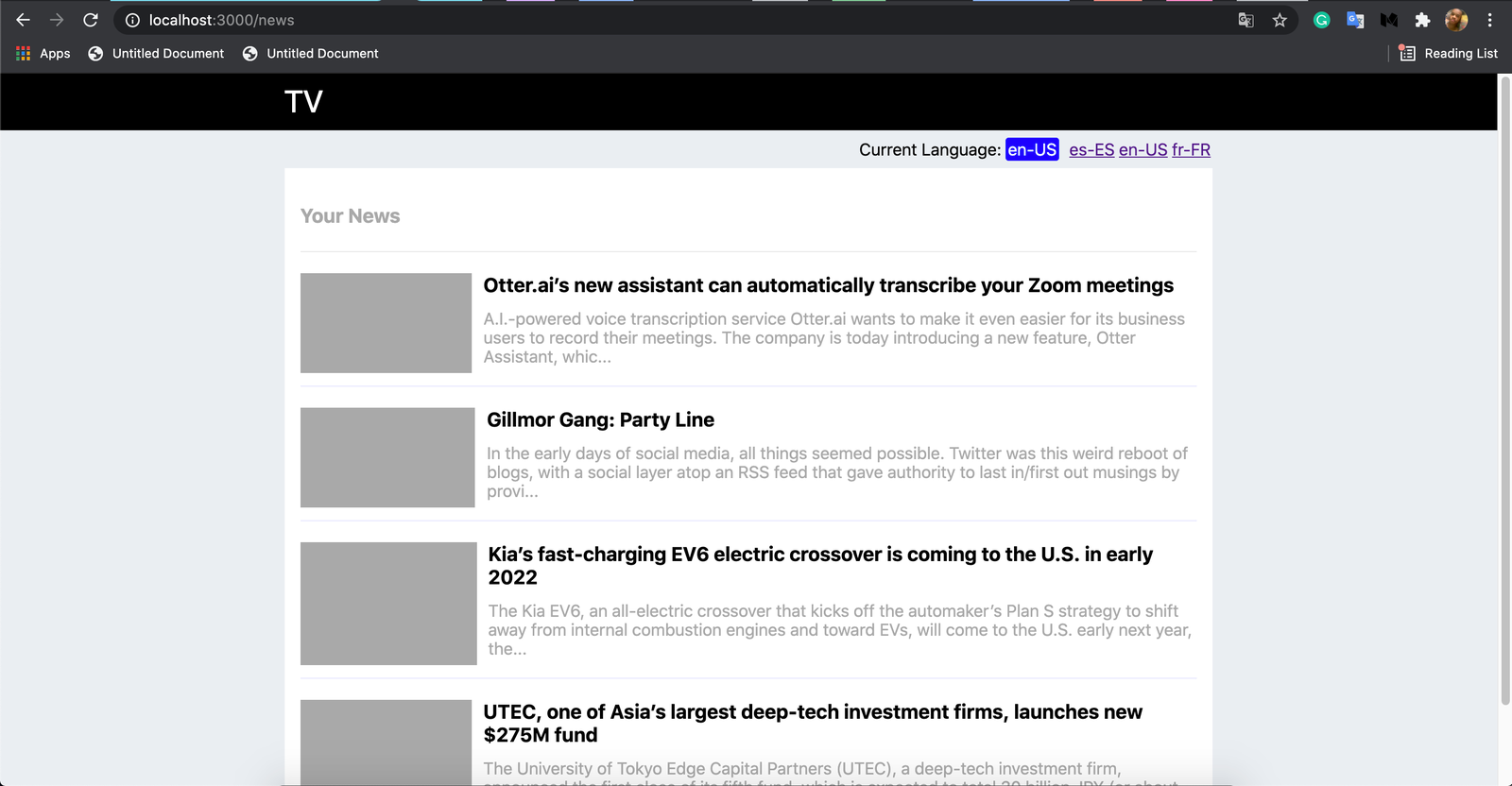
Task: Open the Chrome profile avatar
Action: (1456, 20)
